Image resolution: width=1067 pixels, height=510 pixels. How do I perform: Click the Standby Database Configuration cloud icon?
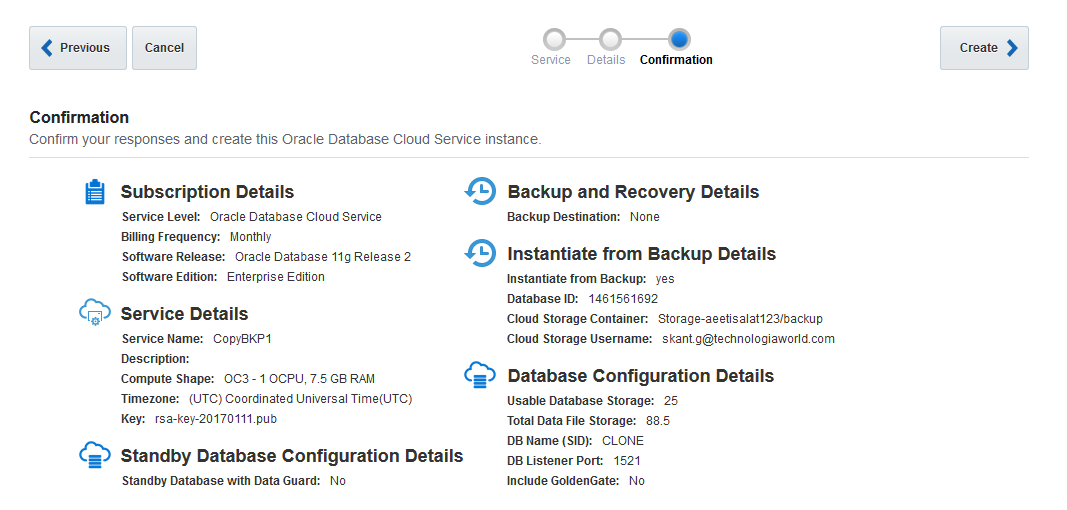(x=94, y=456)
